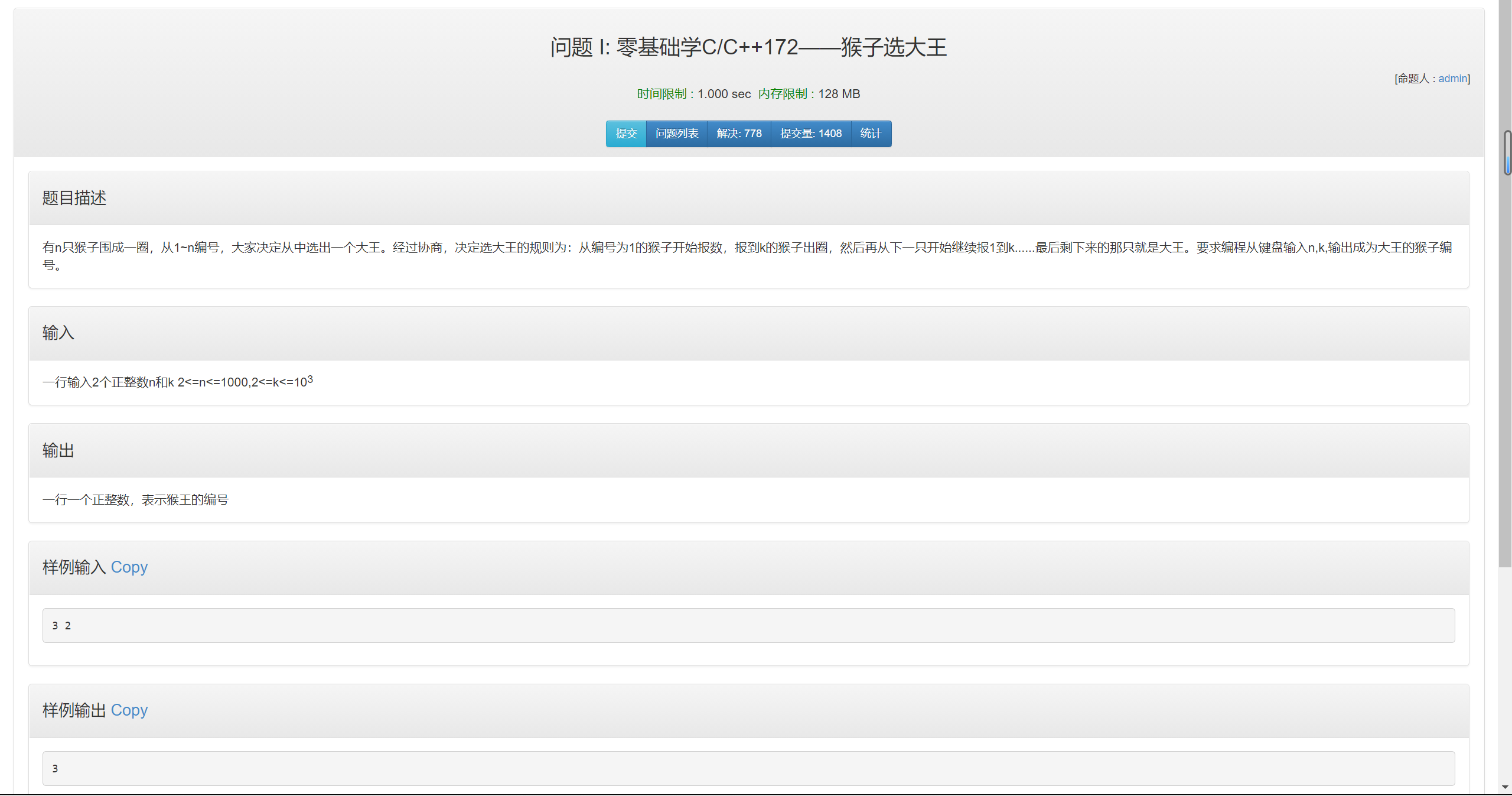Click the 输入 panel heading
This screenshot has height=796, width=1512.
(58, 333)
